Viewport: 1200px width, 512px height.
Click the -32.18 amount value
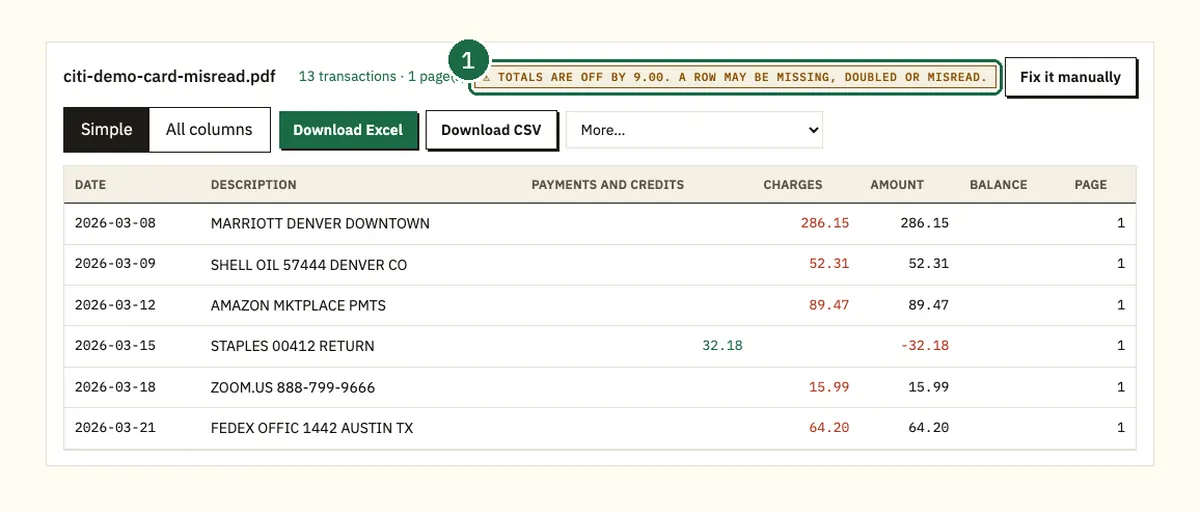click(x=925, y=346)
